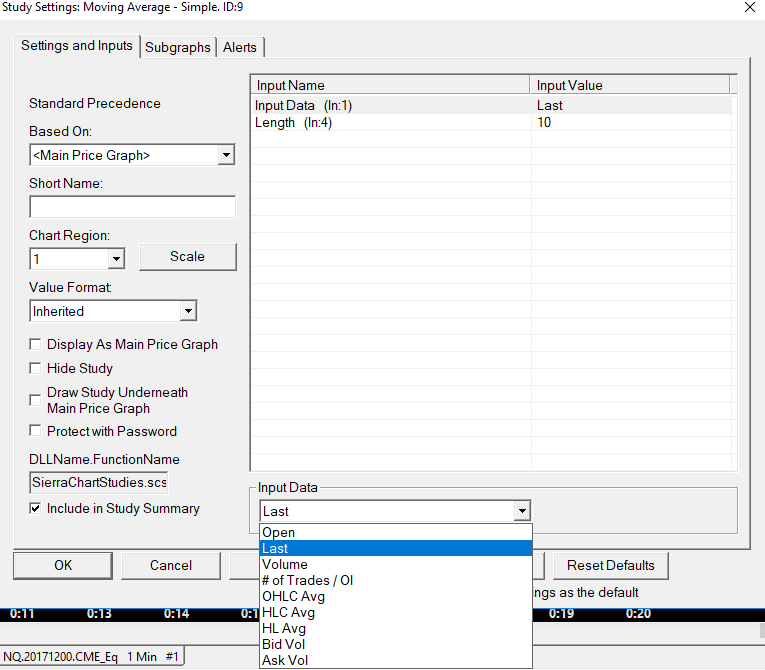Expand the Based On dropdown
This screenshot has height=670, width=765.
(x=226, y=155)
